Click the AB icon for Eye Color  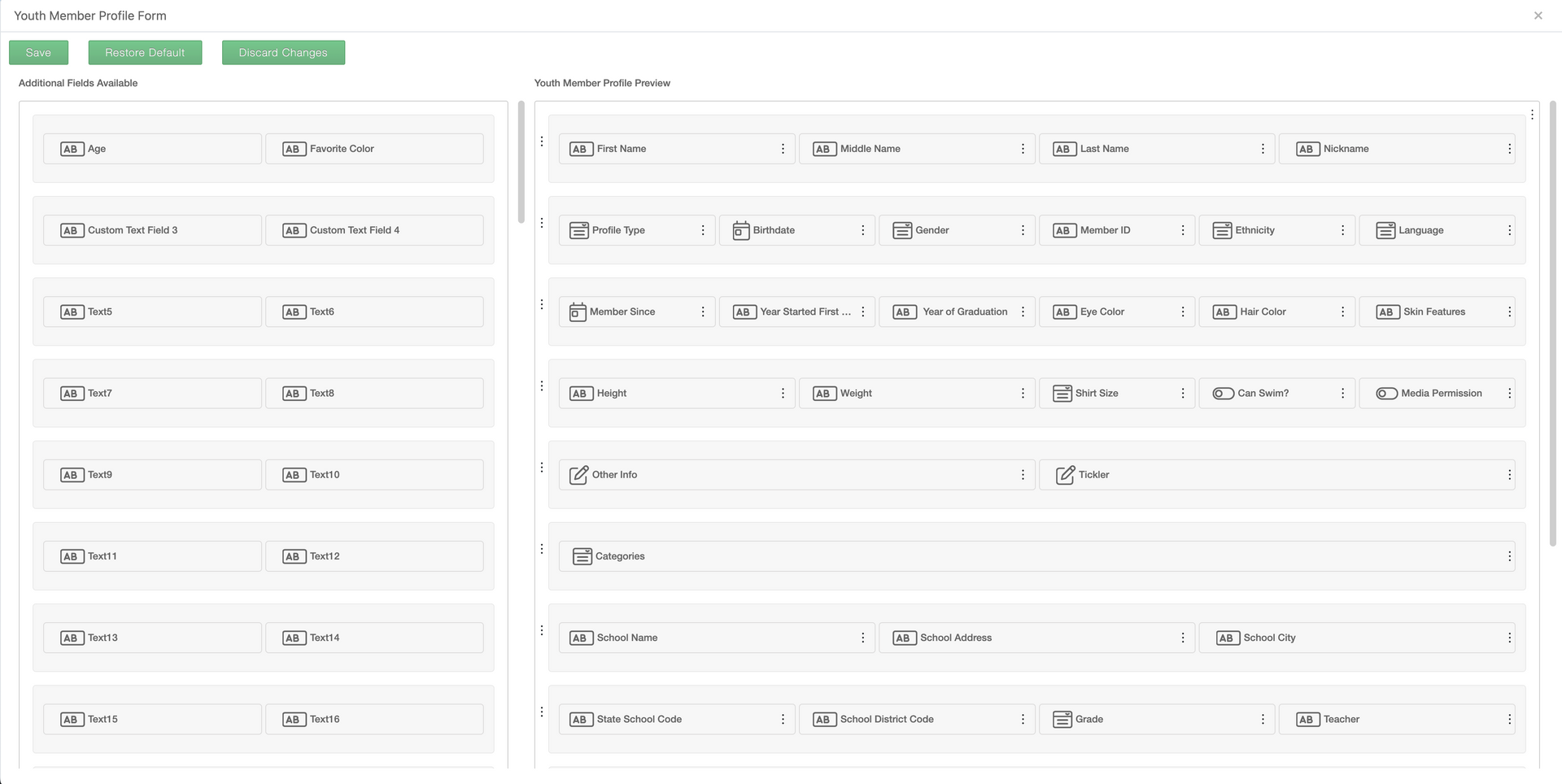point(1064,311)
